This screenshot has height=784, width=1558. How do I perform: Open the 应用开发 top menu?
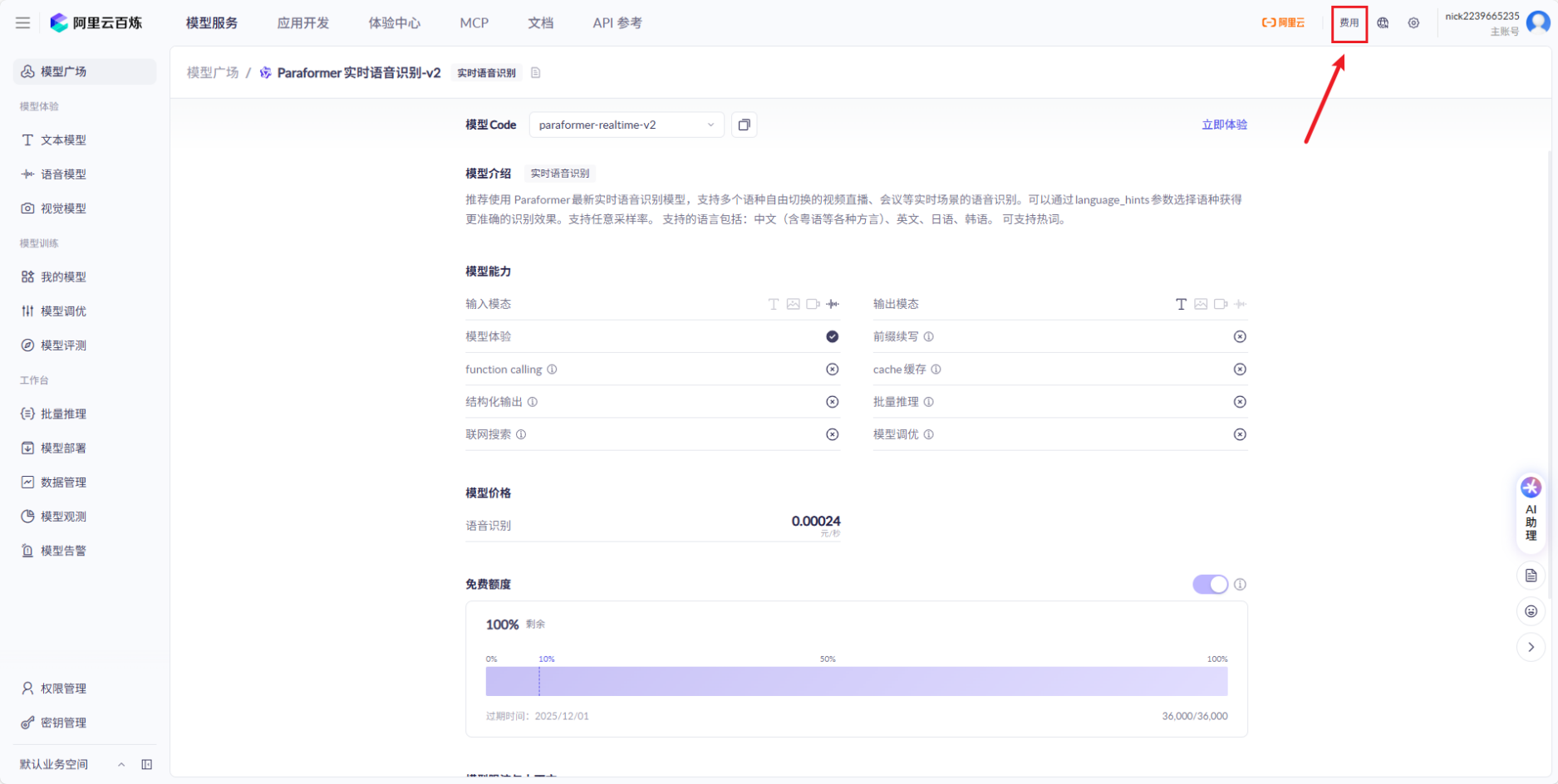[302, 23]
